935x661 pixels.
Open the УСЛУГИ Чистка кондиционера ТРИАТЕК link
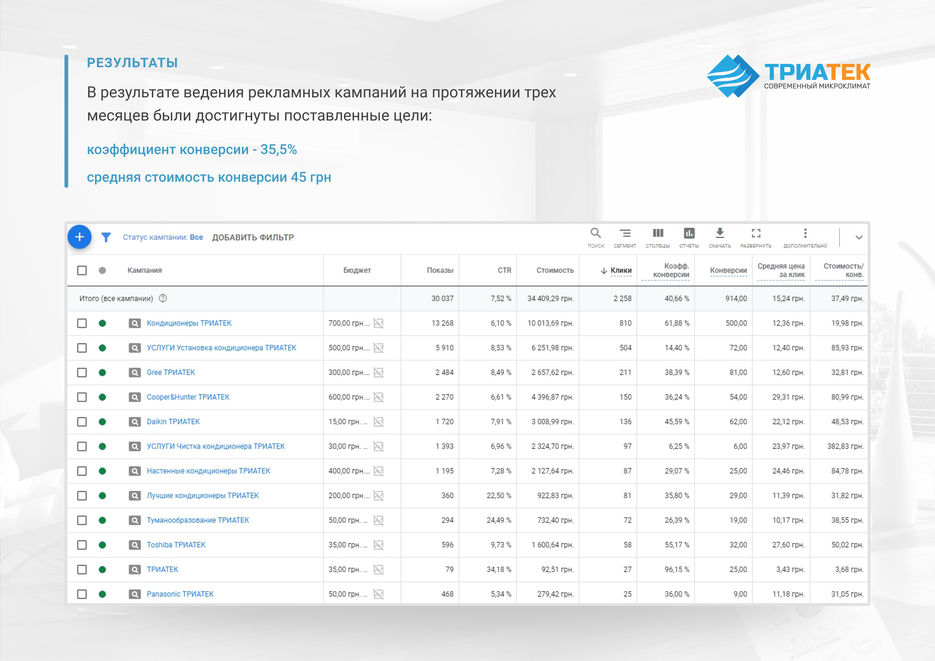216,446
